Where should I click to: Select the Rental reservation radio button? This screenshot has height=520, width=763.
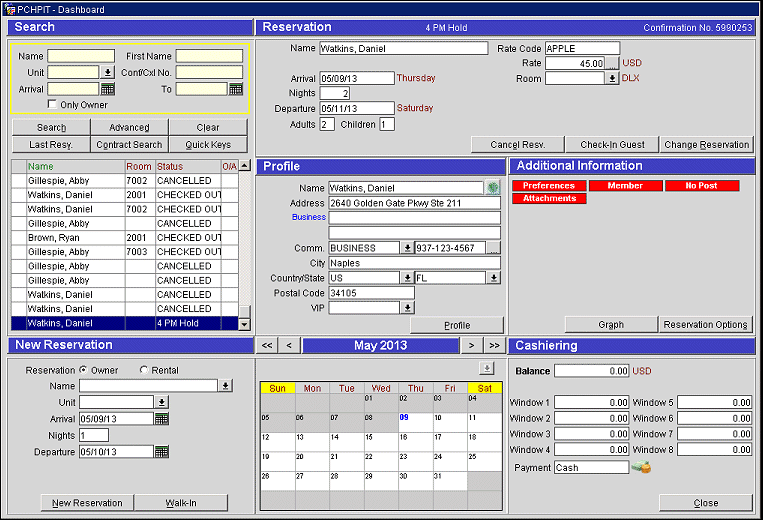click(144, 370)
